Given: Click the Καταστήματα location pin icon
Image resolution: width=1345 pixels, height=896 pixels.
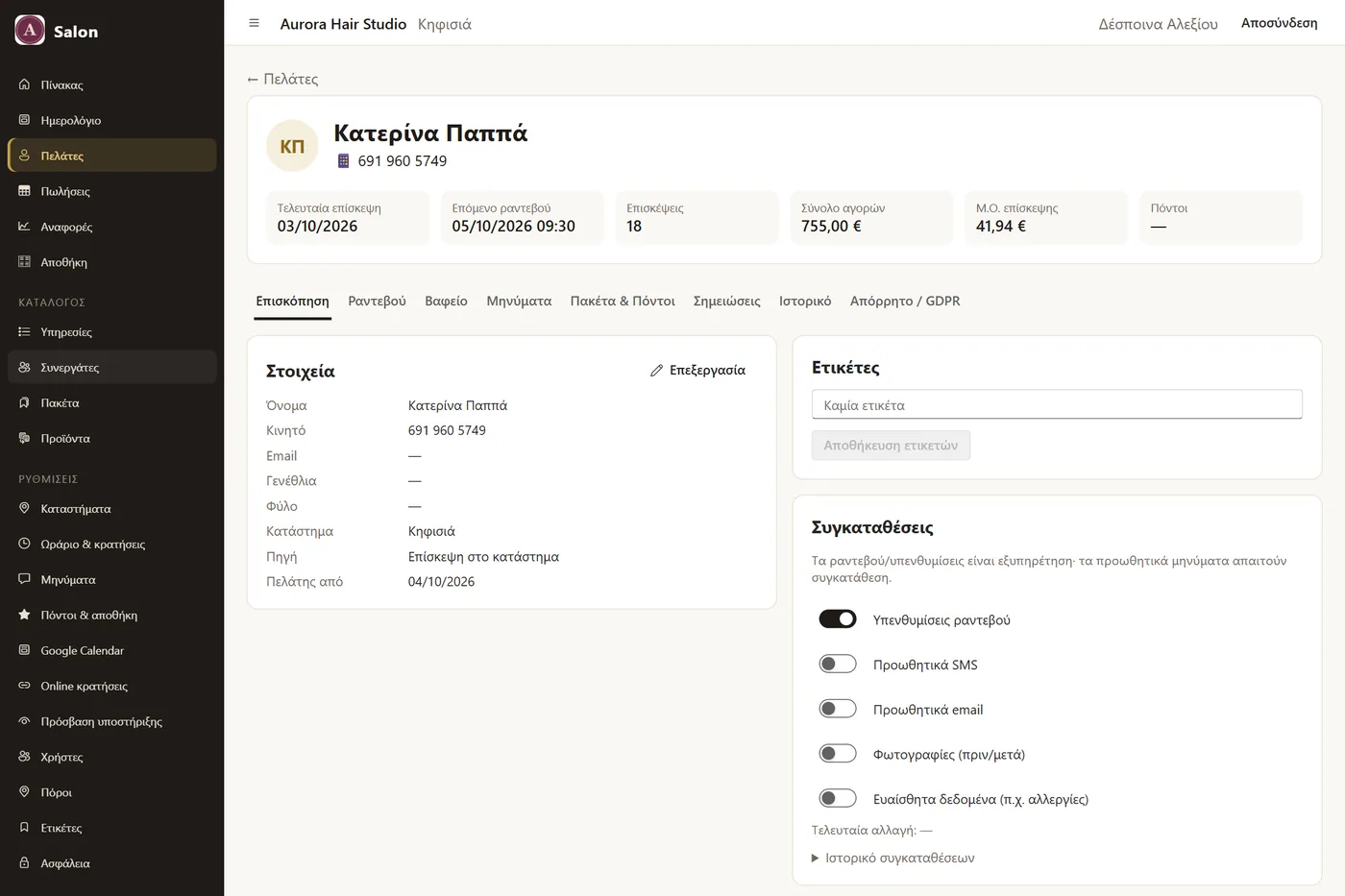Looking at the screenshot, I should click(x=25, y=509).
